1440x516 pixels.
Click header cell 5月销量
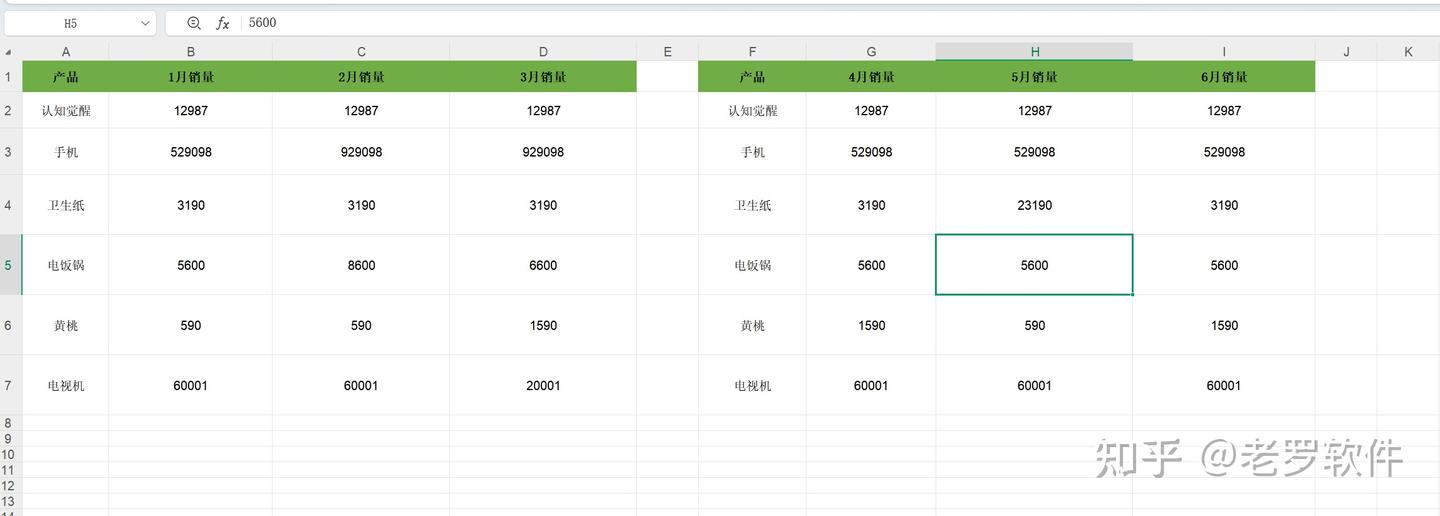click(x=1034, y=77)
